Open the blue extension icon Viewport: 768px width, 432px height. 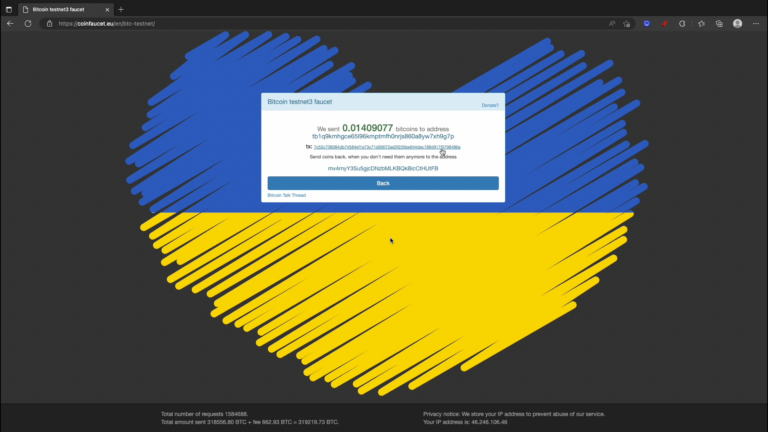647,23
